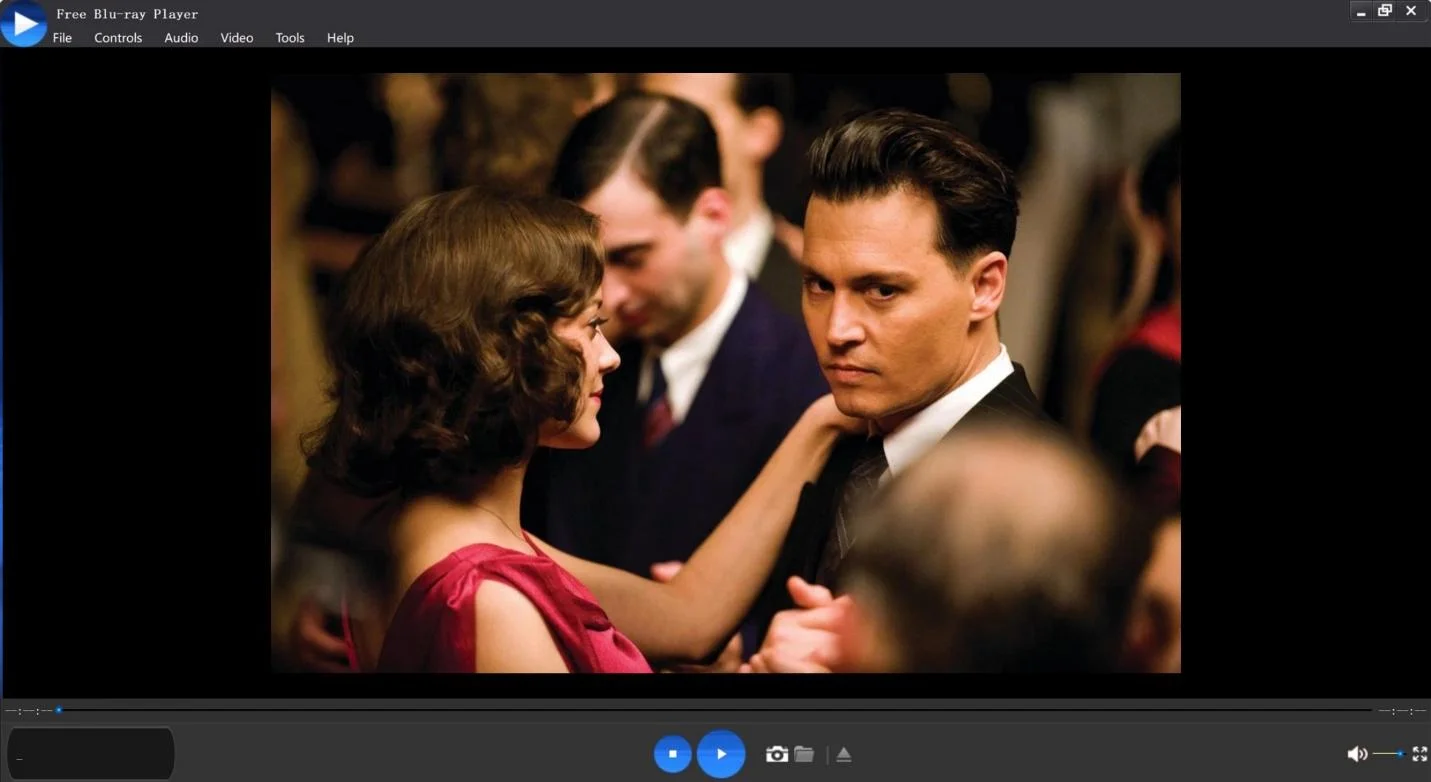
Task: Click the status info panel at bottom left
Action: (x=91, y=754)
